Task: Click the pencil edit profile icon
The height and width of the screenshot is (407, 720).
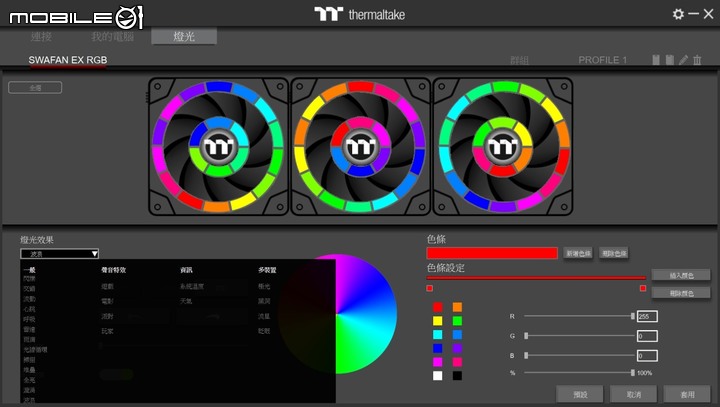Action: tap(683, 60)
